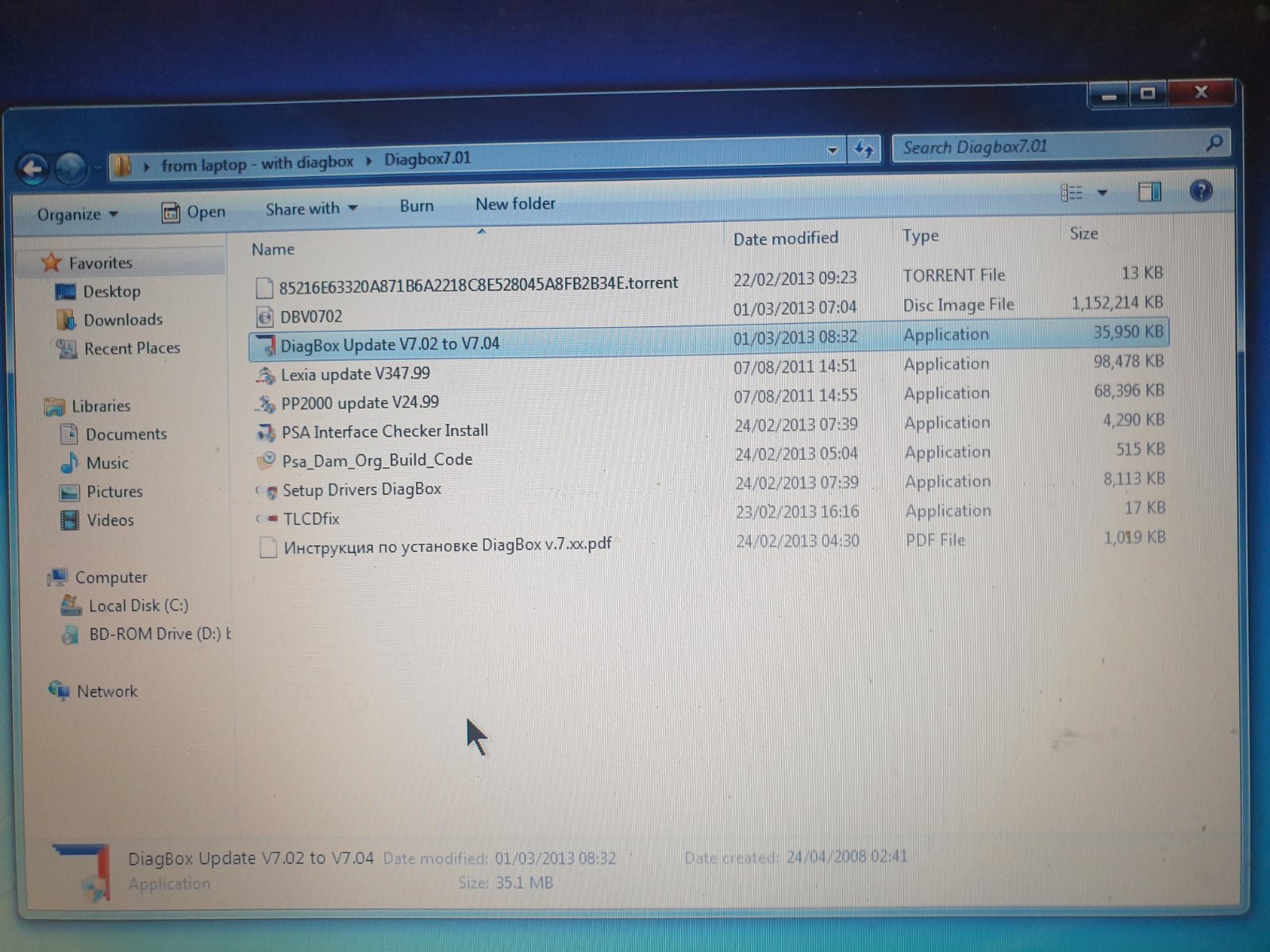Go back with the Back arrow button
1270x952 pixels.
32,168
